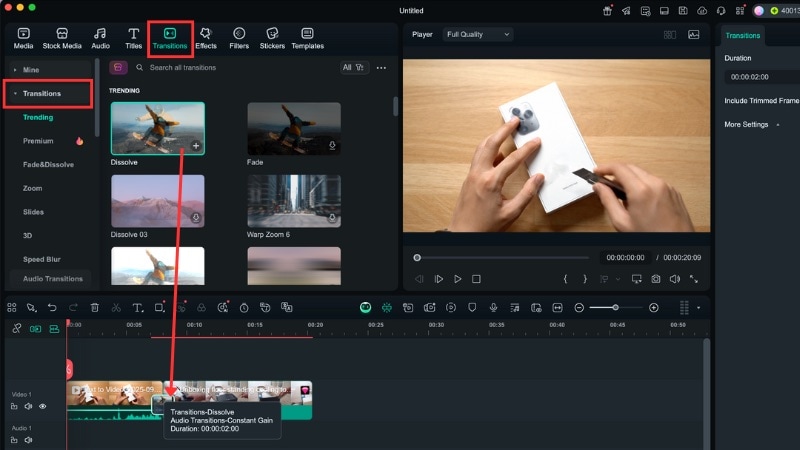Open the Titles tab
Viewport: 800px width, 450px height.
[133, 39]
